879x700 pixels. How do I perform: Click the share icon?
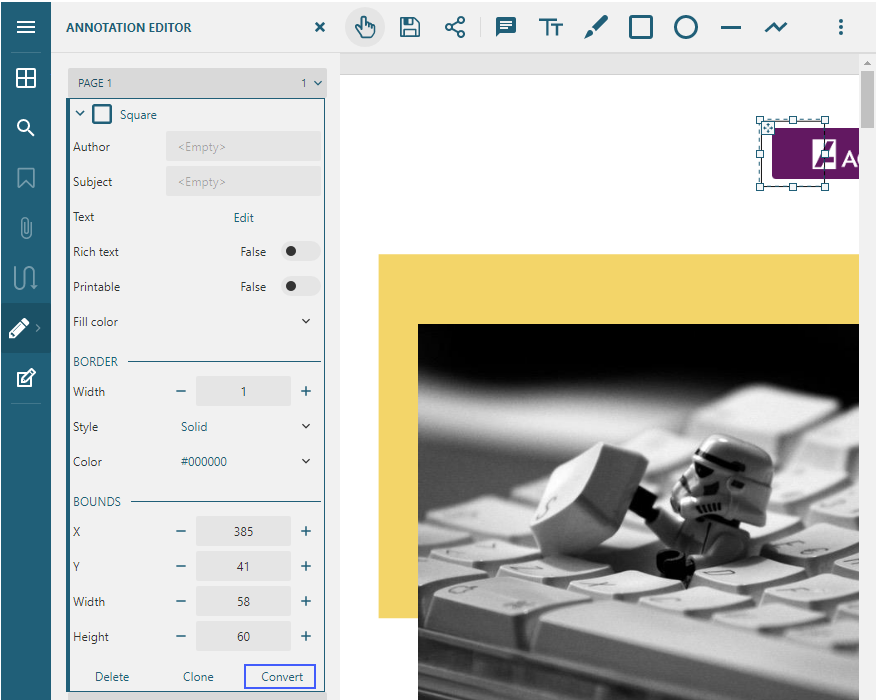[455, 27]
